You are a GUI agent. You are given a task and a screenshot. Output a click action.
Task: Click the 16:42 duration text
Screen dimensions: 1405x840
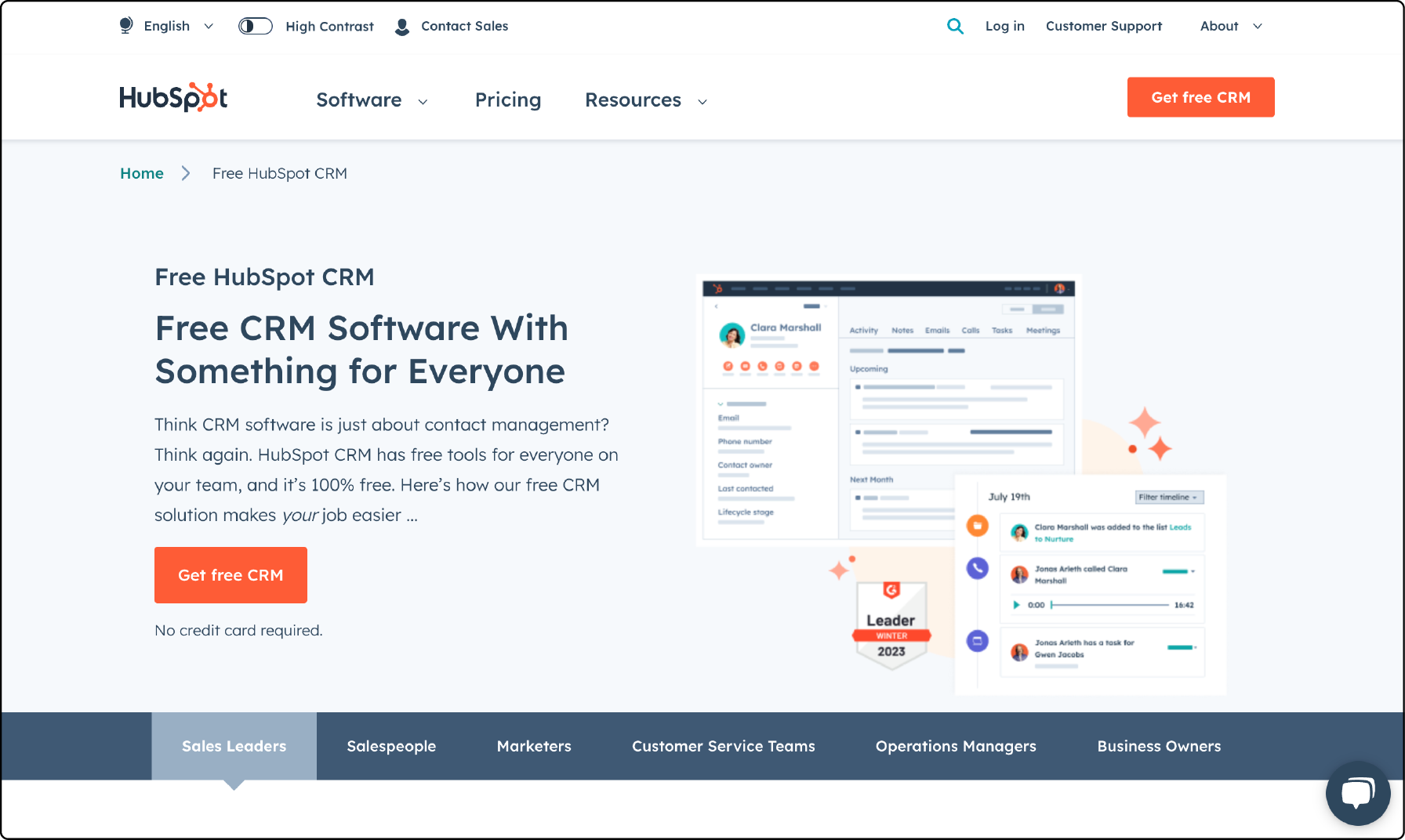1184,605
